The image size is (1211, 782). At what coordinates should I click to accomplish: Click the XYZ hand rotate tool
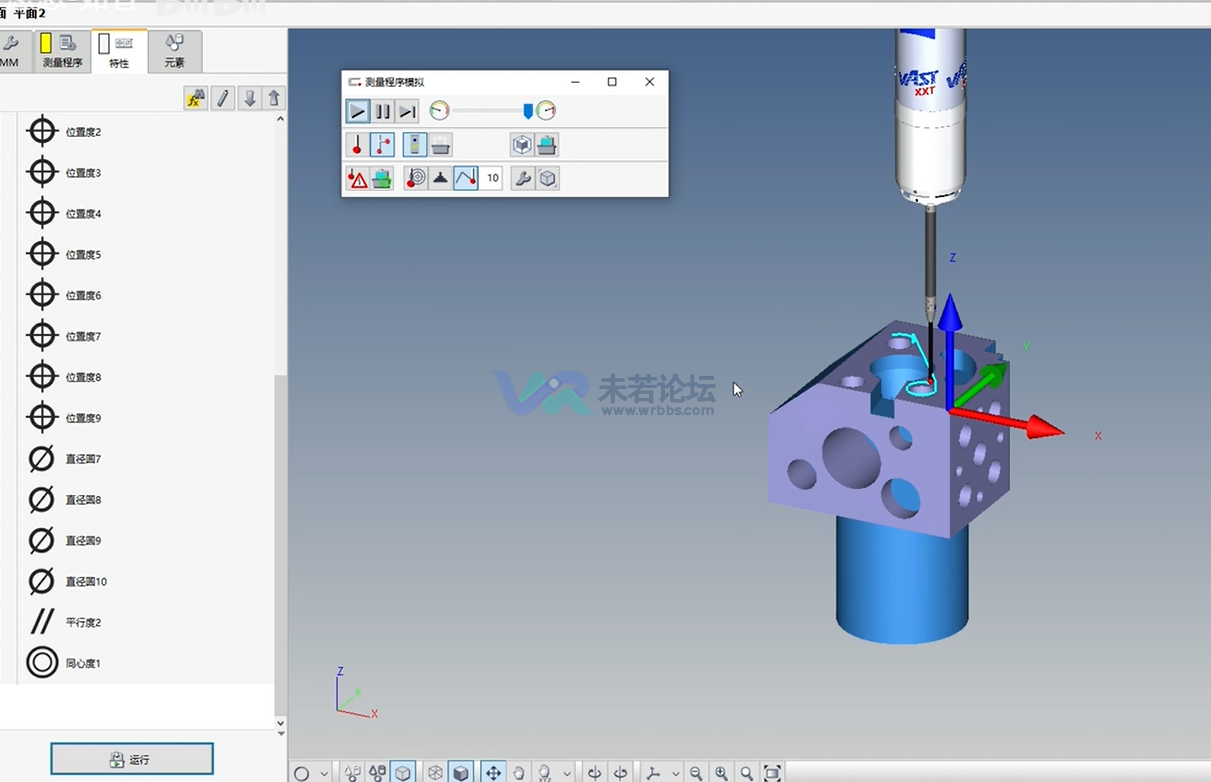pos(545,773)
